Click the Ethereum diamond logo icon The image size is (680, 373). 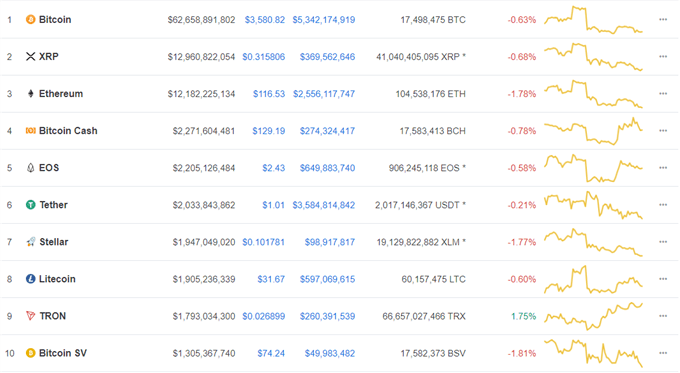click(30, 94)
